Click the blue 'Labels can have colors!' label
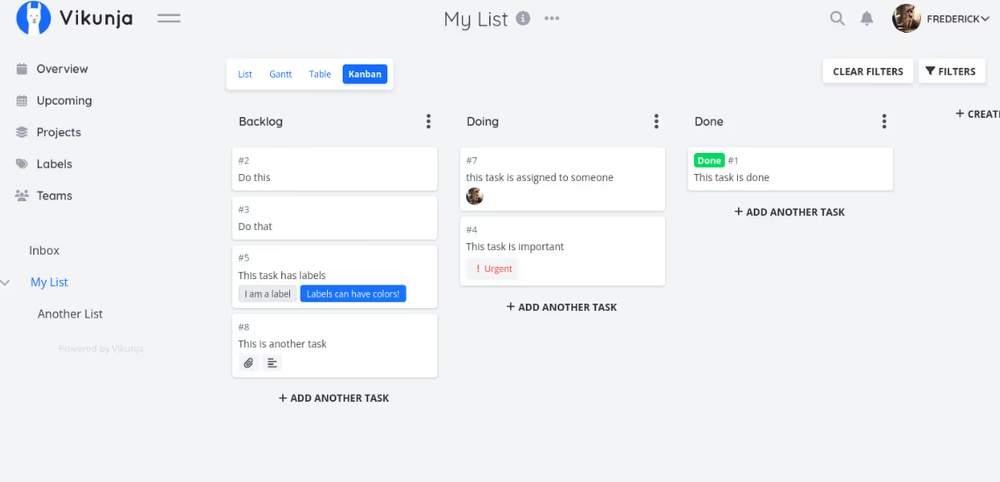The width and height of the screenshot is (1000, 482). (x=353, y=294)
